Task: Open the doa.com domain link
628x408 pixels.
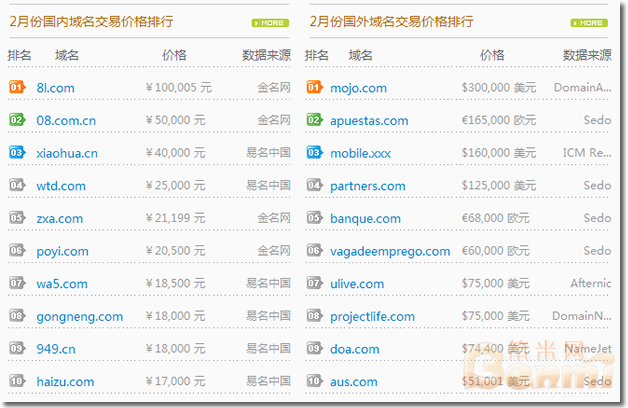Action: coord(354,349)
